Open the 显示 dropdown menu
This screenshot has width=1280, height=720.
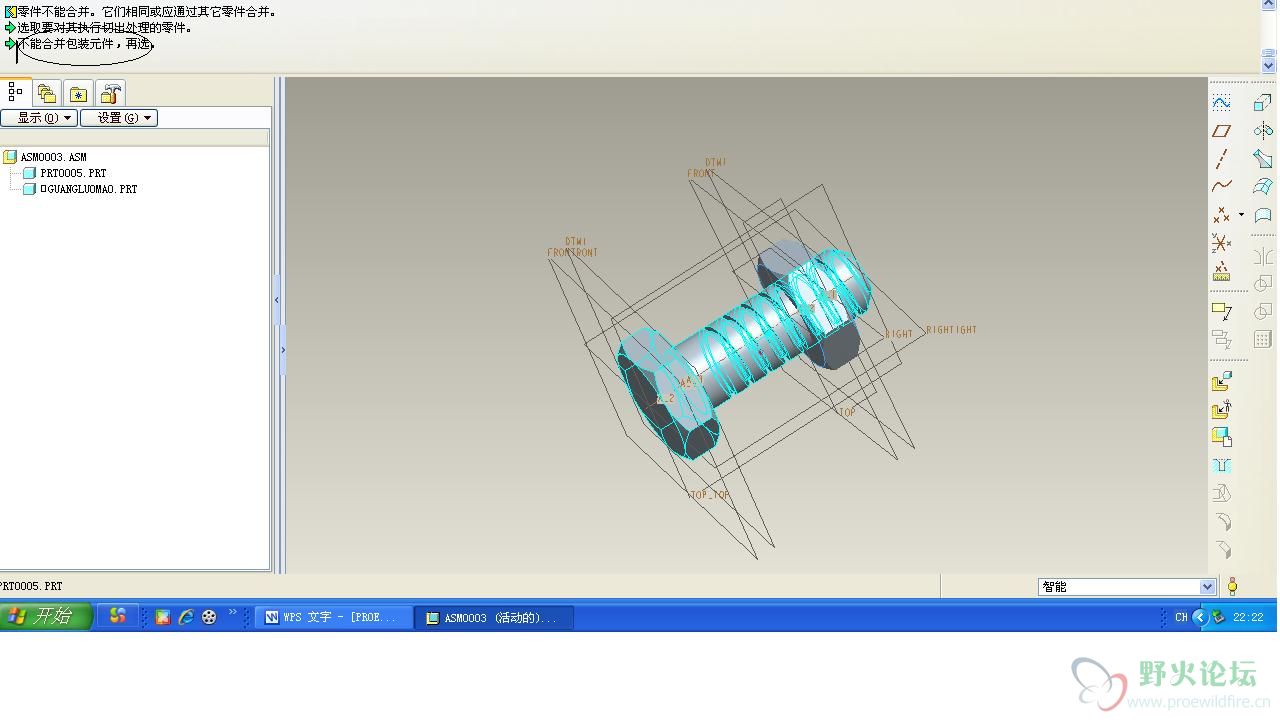coord(39,118)
